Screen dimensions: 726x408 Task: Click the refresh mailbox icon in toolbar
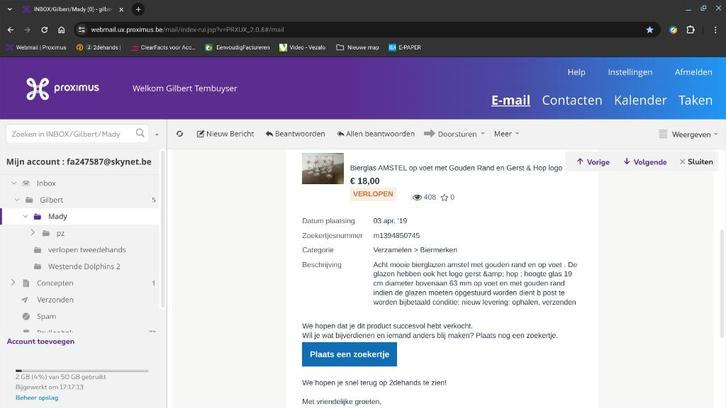pos(180,134)
